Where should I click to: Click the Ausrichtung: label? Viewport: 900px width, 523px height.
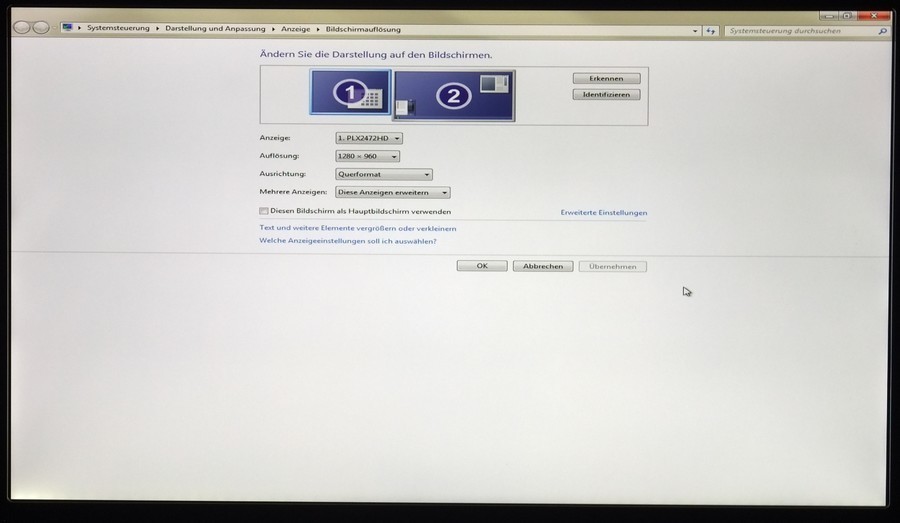coord(282,173)
